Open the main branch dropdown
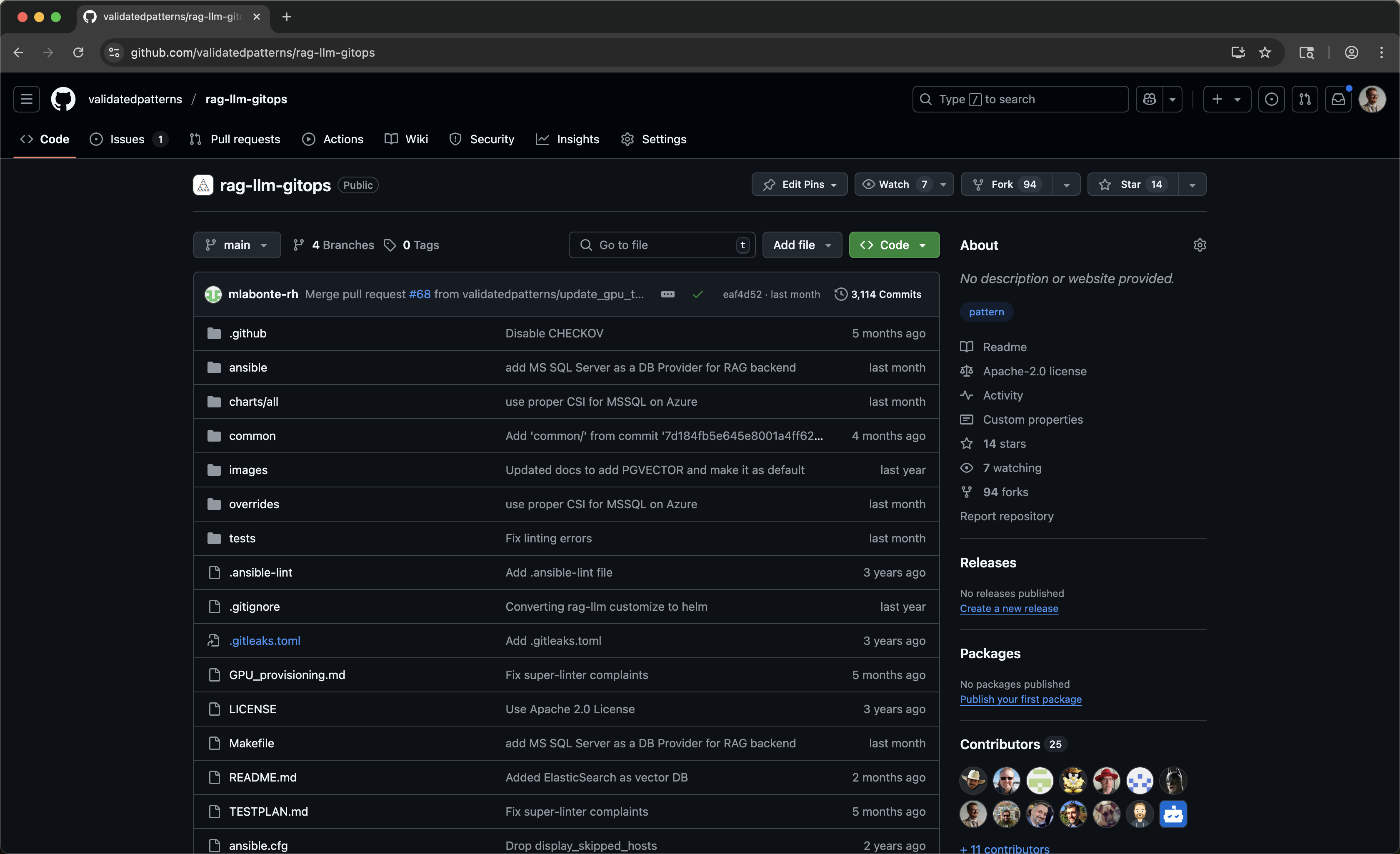This screenshot has height=854, width=1400. (x=236, y=244)
